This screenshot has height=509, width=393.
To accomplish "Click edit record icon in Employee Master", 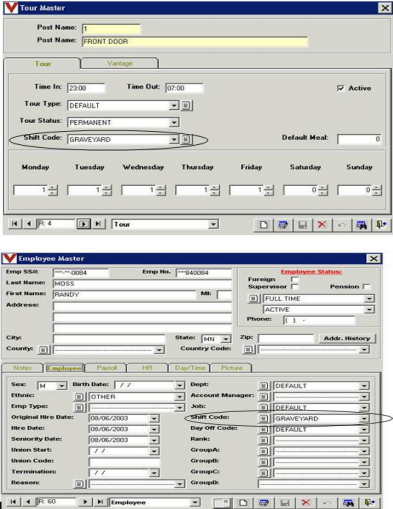I will (264, 502).
